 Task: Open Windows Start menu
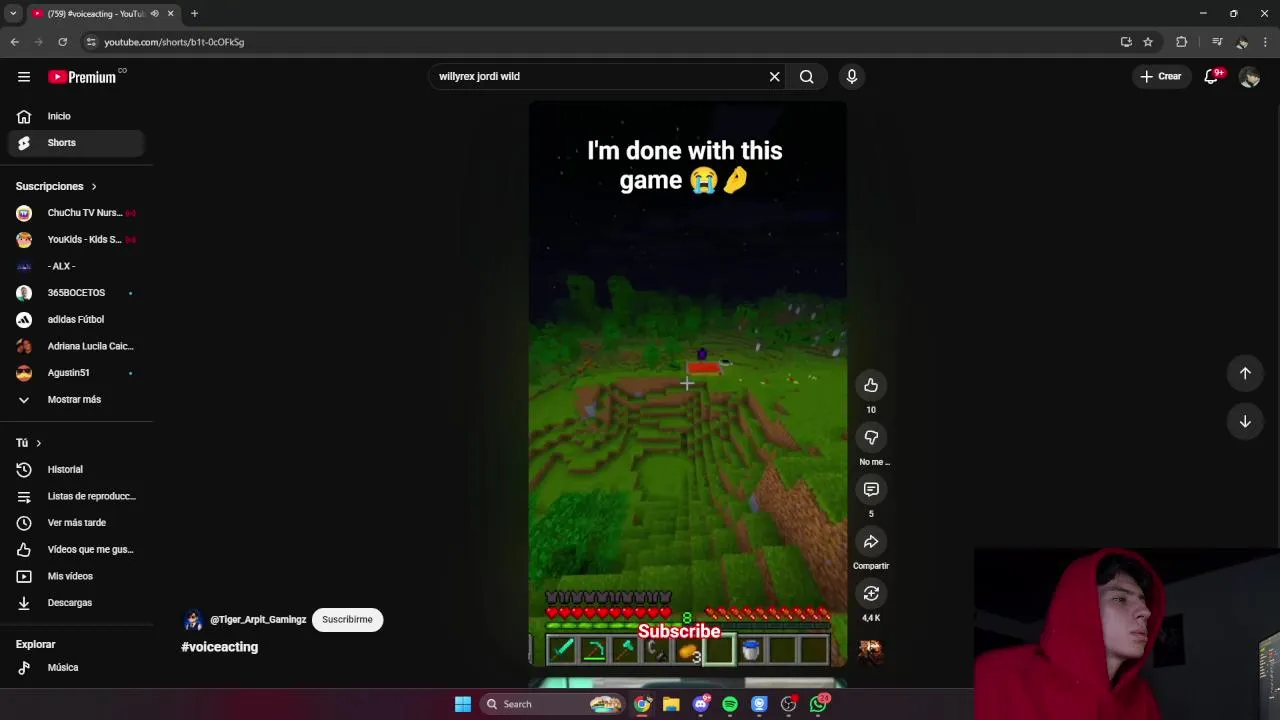coord(463,704)
